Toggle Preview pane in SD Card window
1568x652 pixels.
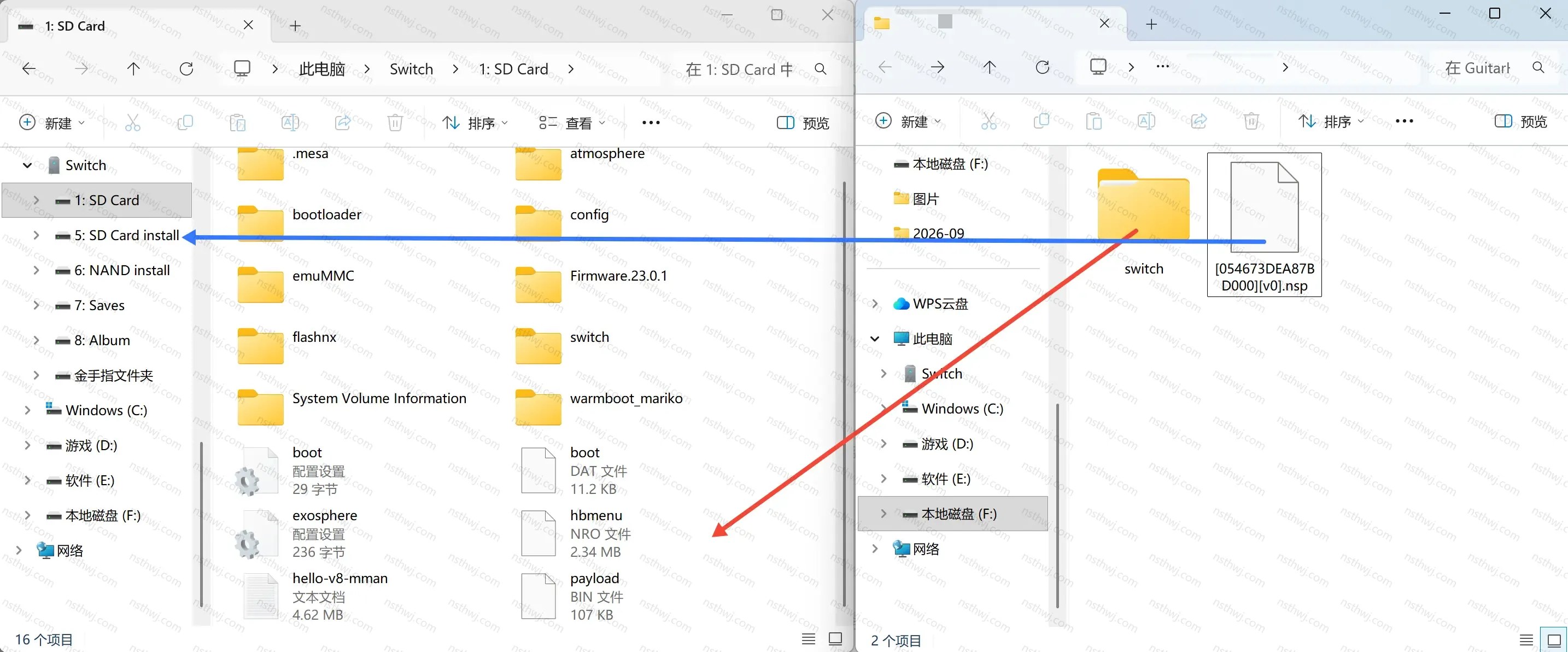pos(803,123)
